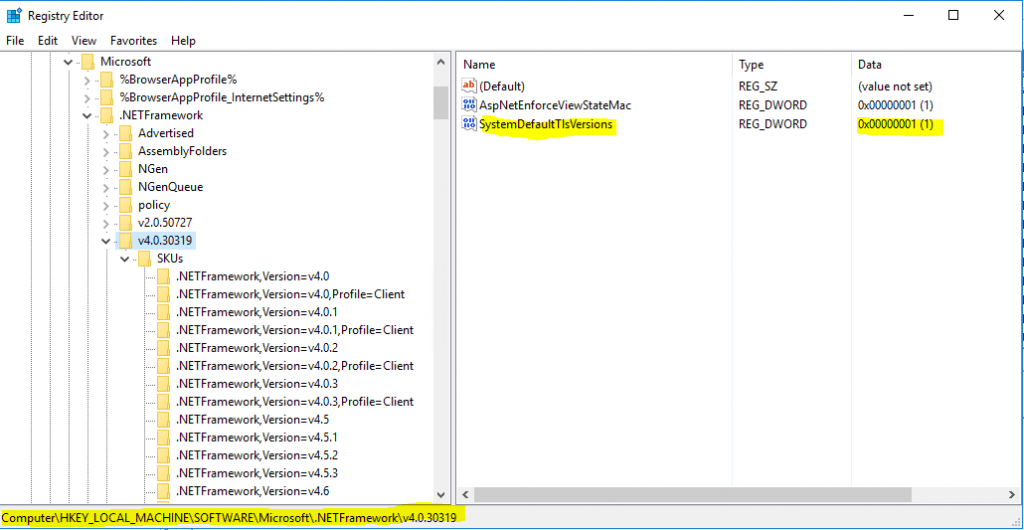Select the %BrowserAppProfile_InternetSettings% tree key
This screenshot has height=530, width=1024.
coord(222,98)
